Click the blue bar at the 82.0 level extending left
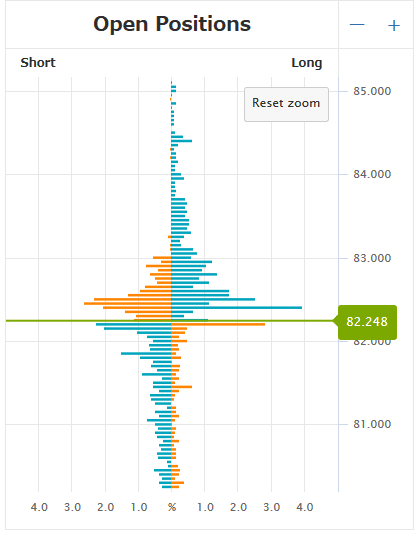This screenshot has height=533, width=417. click(x=162, y=341)
